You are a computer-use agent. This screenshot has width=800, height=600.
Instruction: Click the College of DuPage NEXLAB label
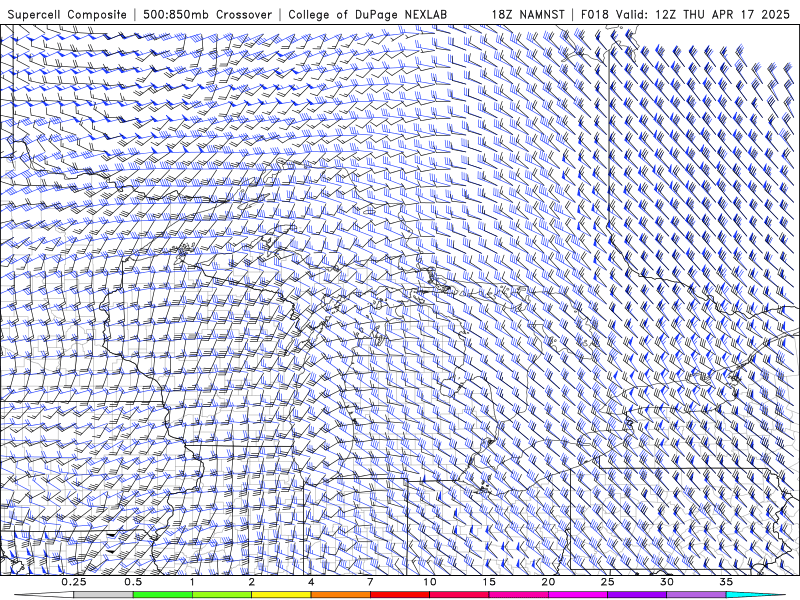click(367, 14)
